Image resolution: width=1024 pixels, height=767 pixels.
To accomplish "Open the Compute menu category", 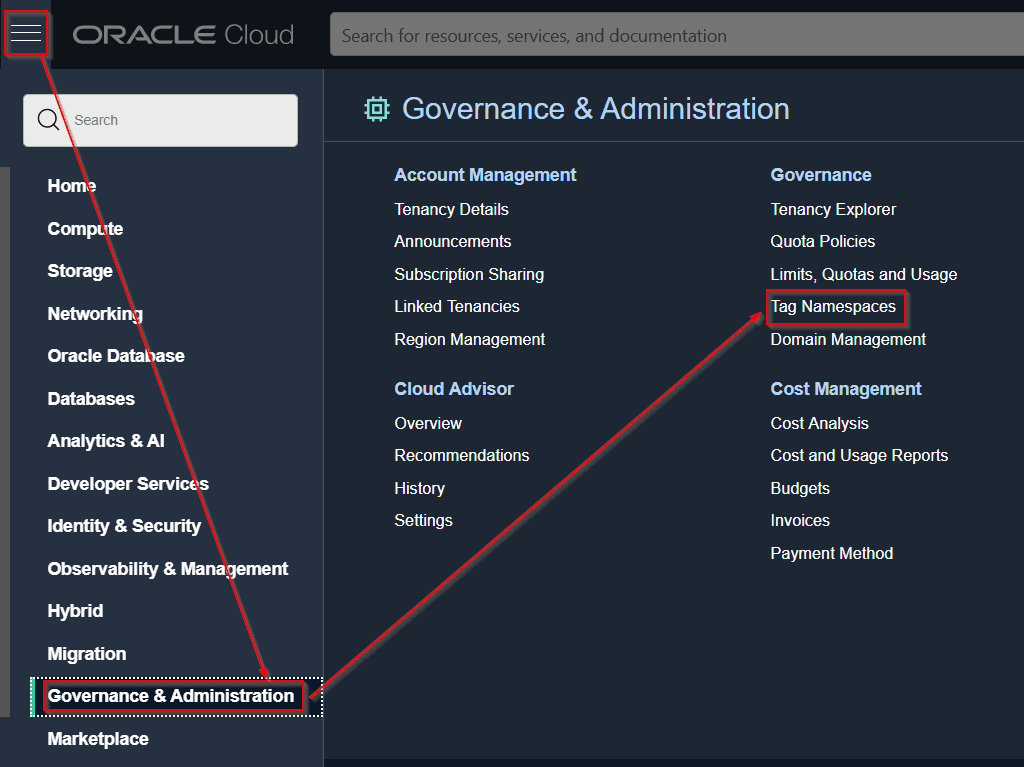I will [85, 229].
